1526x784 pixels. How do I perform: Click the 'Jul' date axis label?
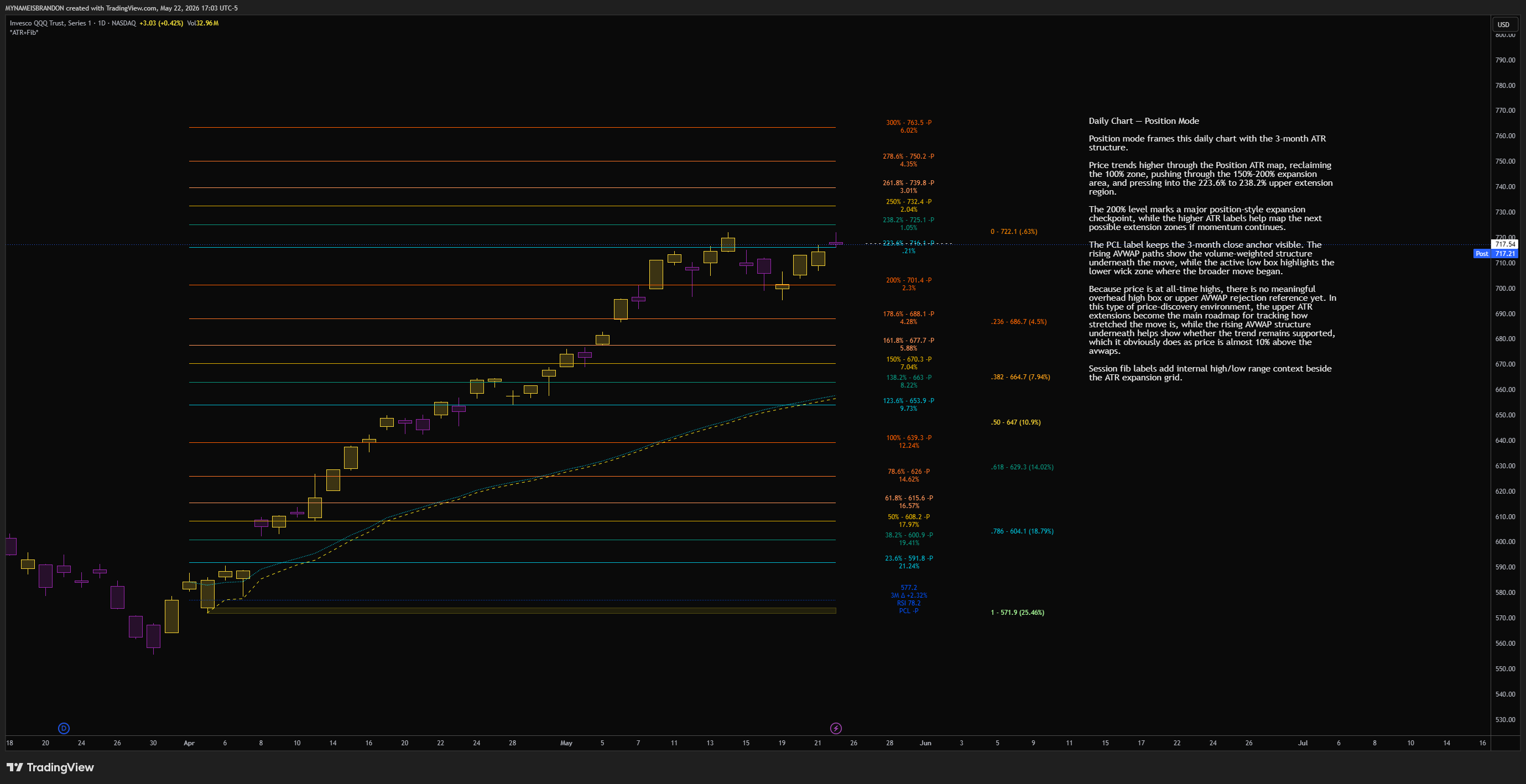[1303, 743]
